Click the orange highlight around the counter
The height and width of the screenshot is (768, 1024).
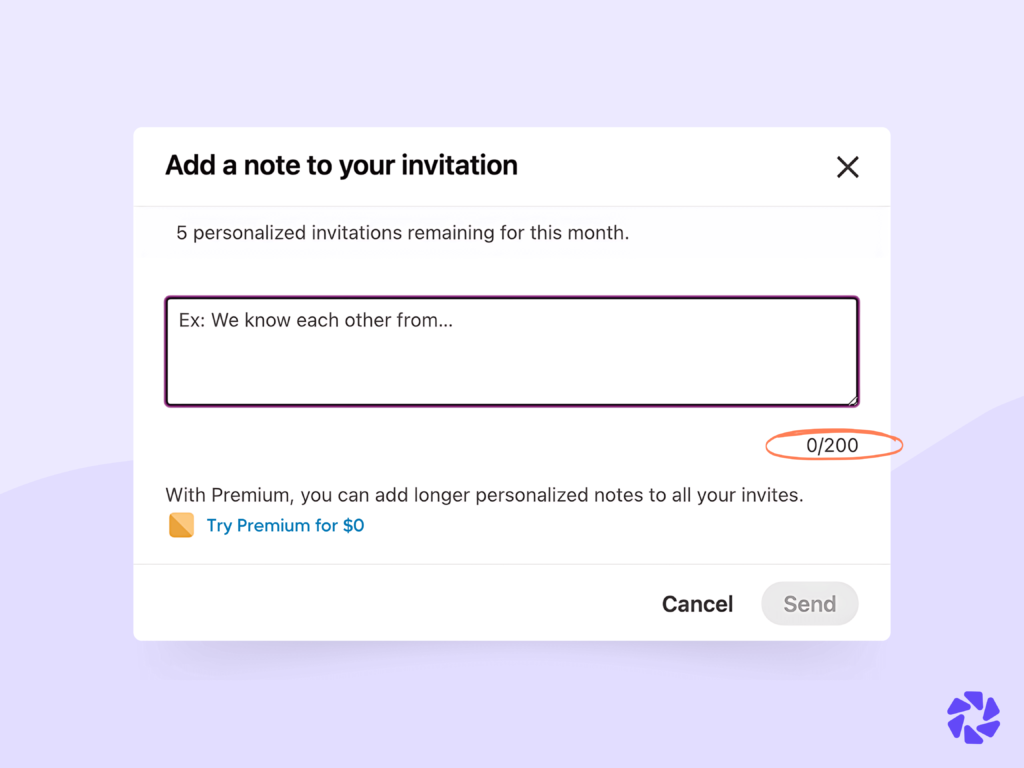point(833,445)
